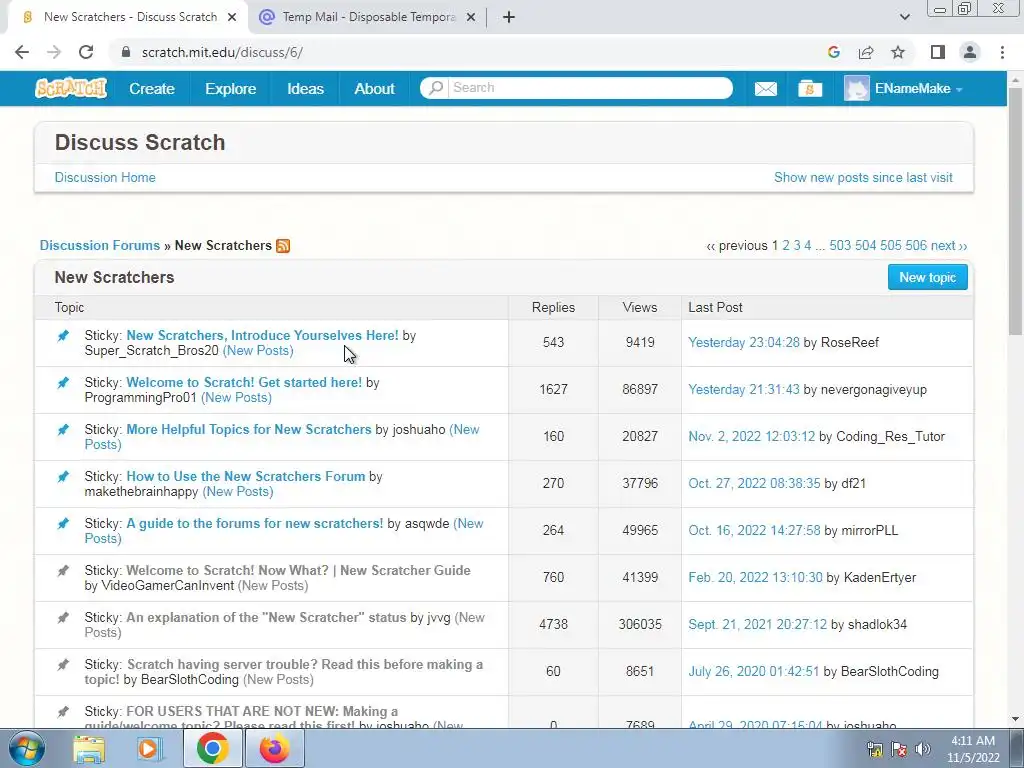
Task: Open How to Use the New Scratchers Forum
Action: pyautogui.click(x=246, y=476)
